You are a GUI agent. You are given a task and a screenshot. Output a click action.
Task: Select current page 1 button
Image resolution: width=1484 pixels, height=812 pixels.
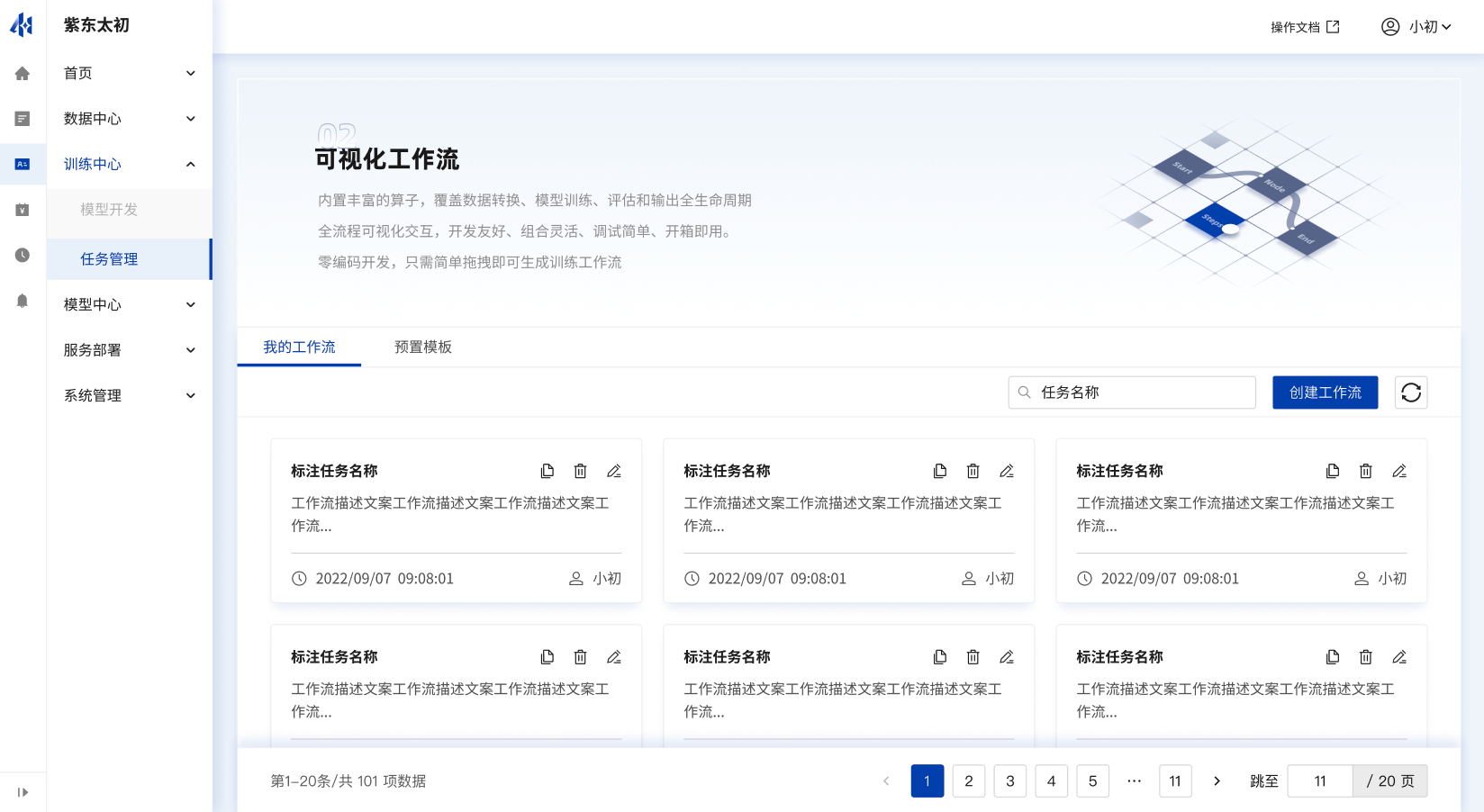tap(927, 781)
